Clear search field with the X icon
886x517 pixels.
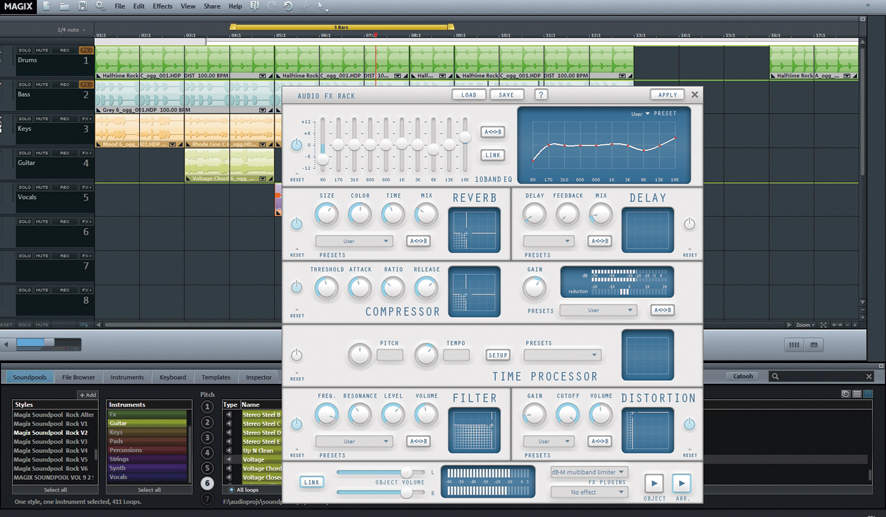869,376
